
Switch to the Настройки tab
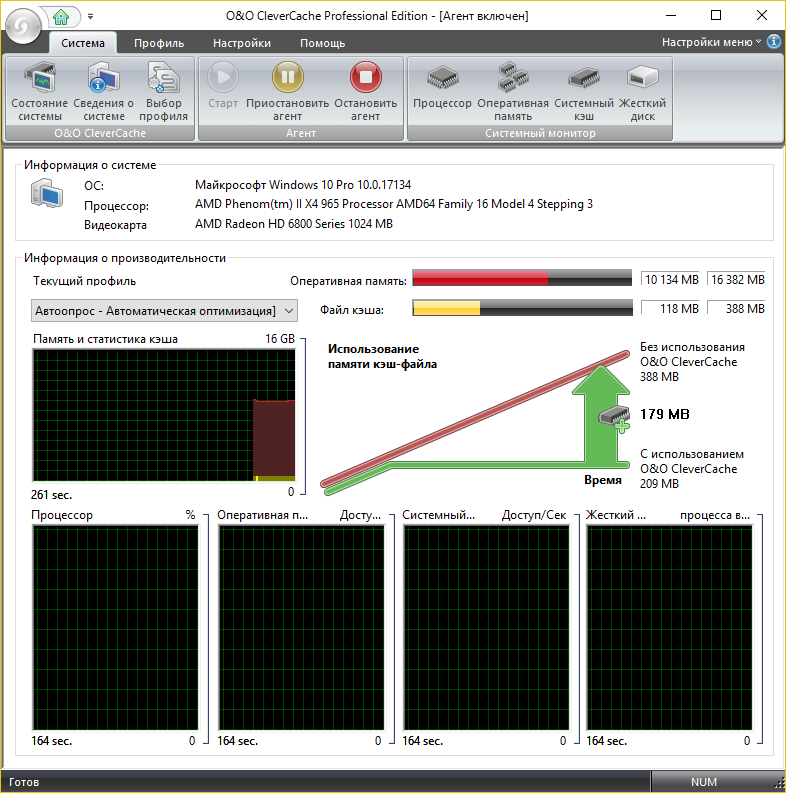242,43
